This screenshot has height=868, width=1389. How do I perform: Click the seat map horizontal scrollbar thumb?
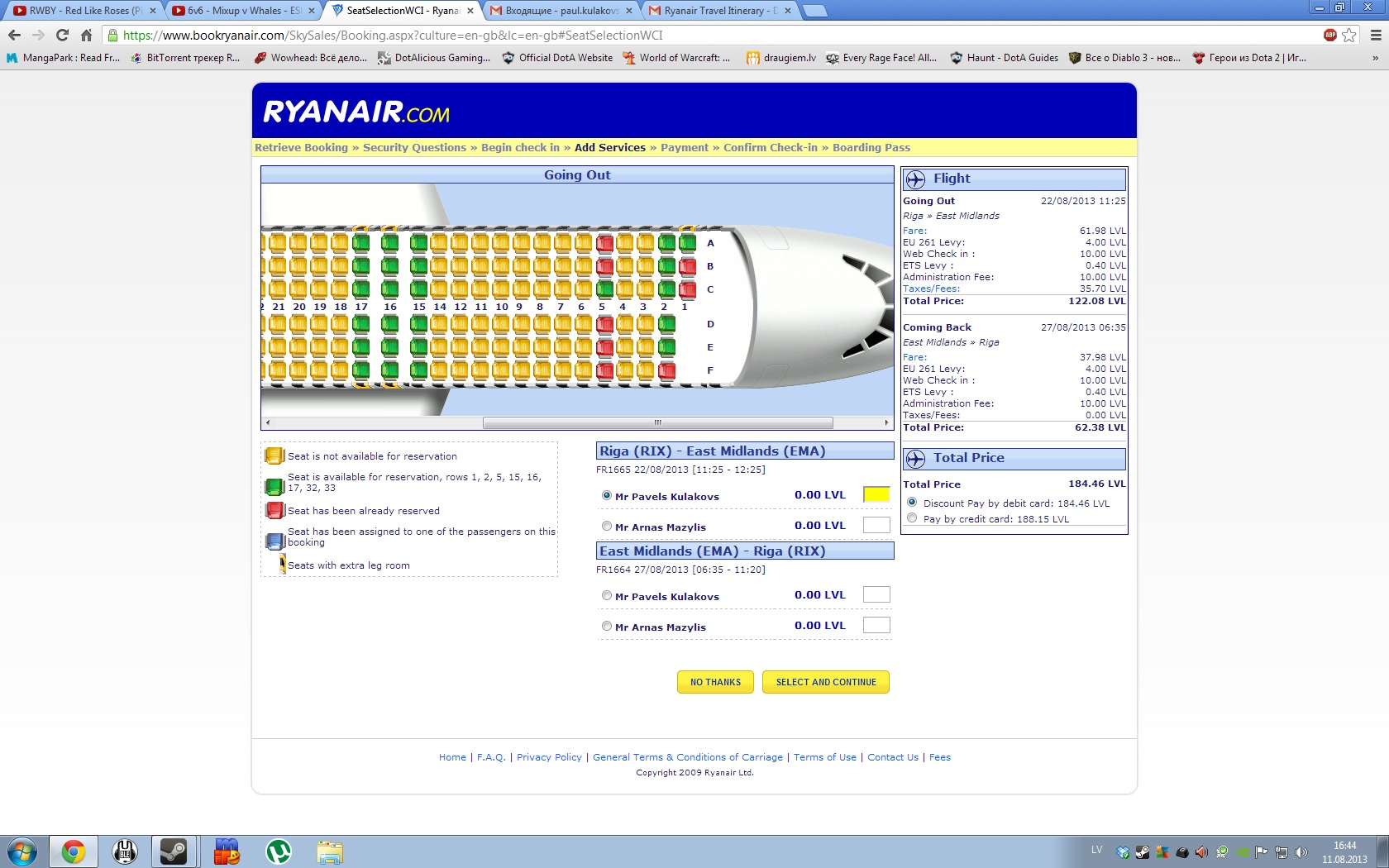pos(658,422)
